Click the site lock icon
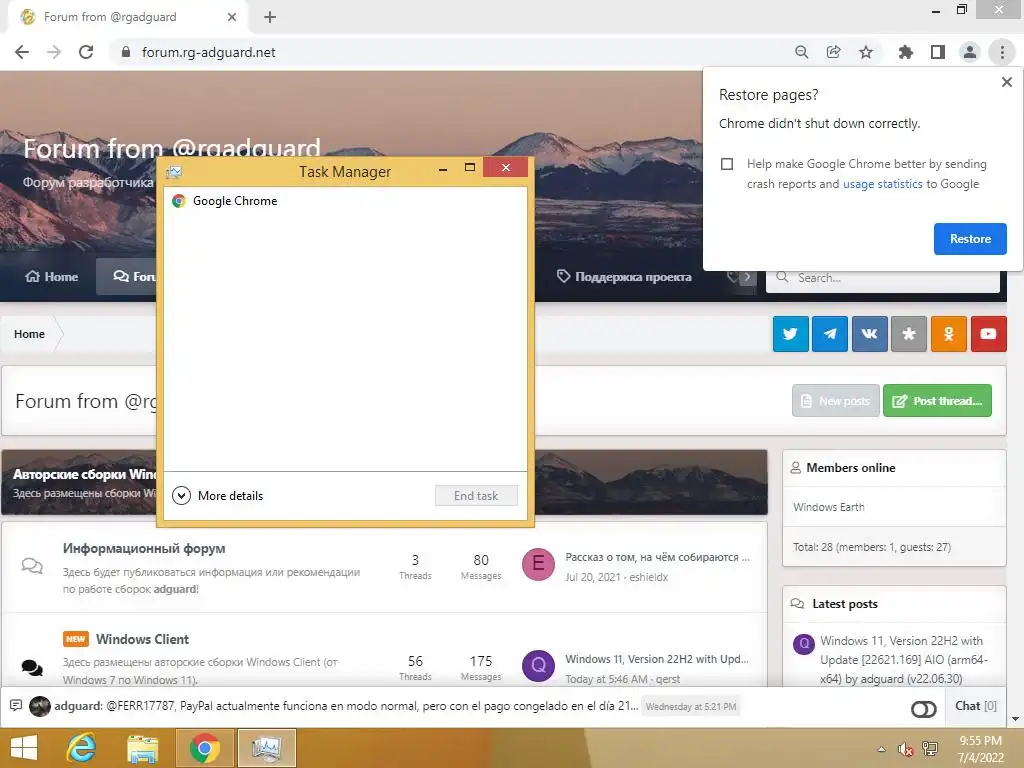This screenshot has width=1024, height=768. [126, 52]
